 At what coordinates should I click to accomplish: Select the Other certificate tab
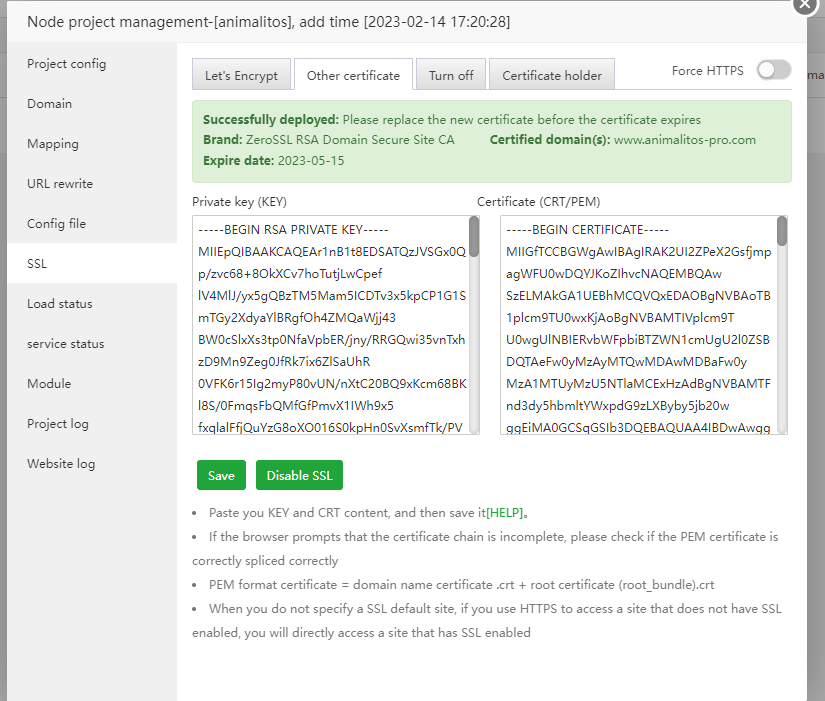click(353, 76)
